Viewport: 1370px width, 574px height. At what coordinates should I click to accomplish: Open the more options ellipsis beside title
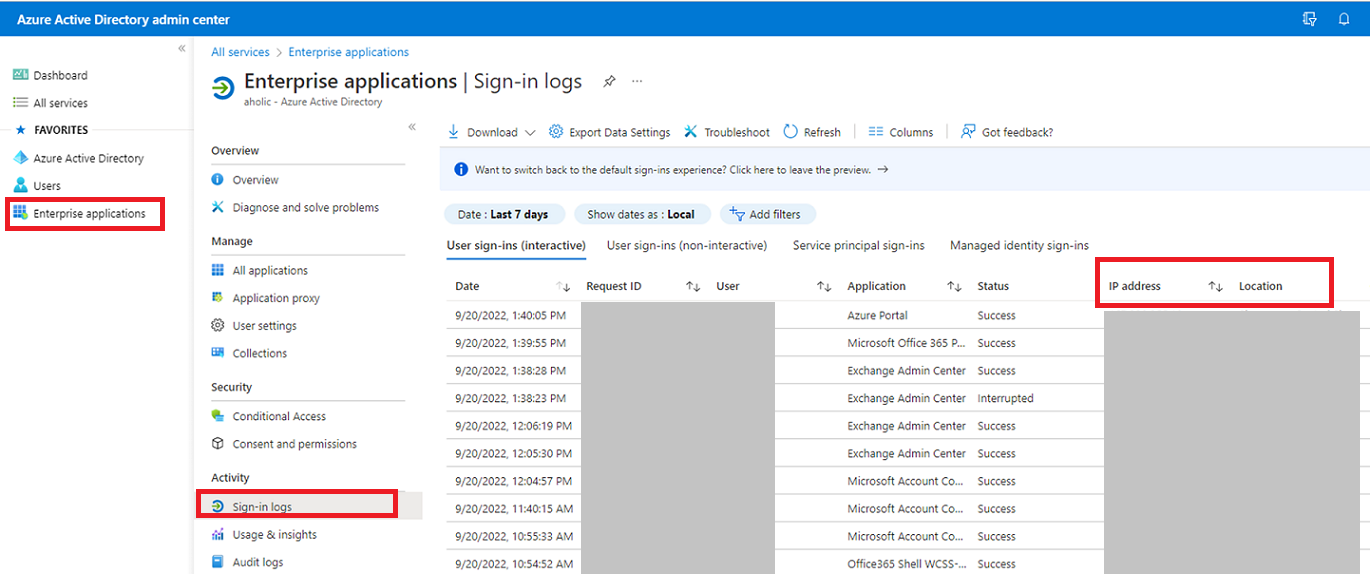pyautogui.click(x=637, y=82)
